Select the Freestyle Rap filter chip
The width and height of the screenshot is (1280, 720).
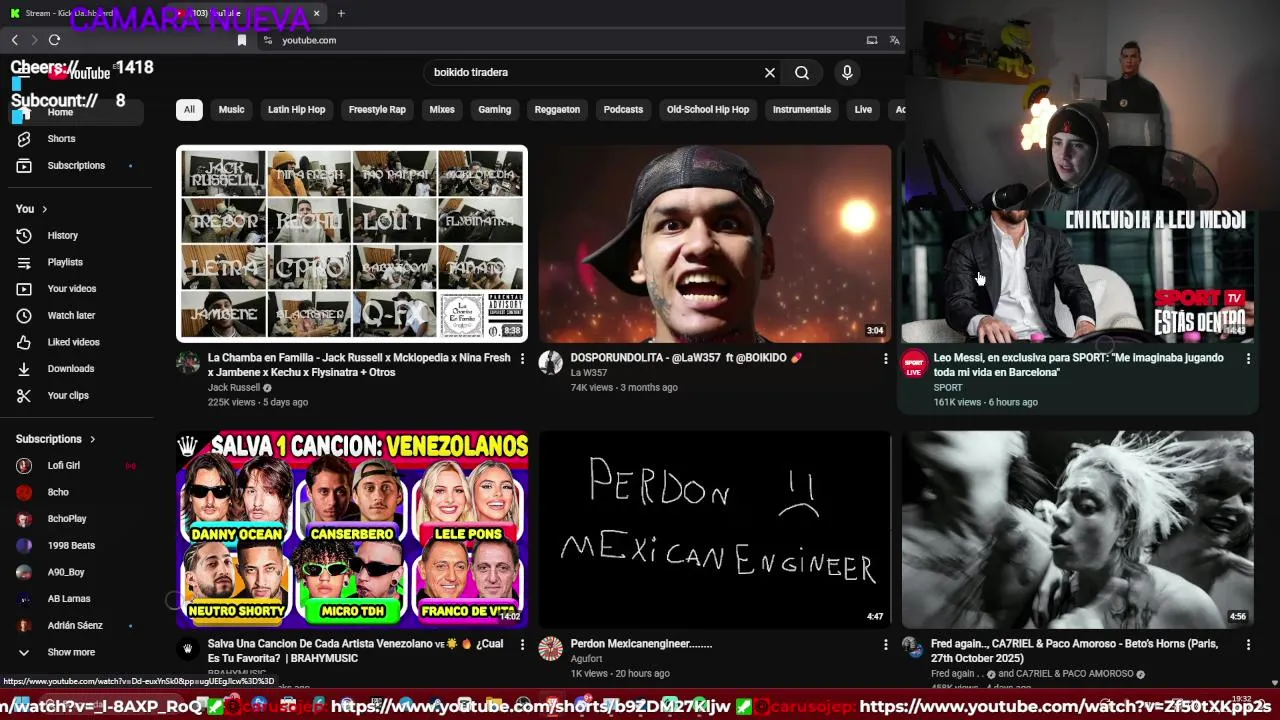[x=377, y=110]
